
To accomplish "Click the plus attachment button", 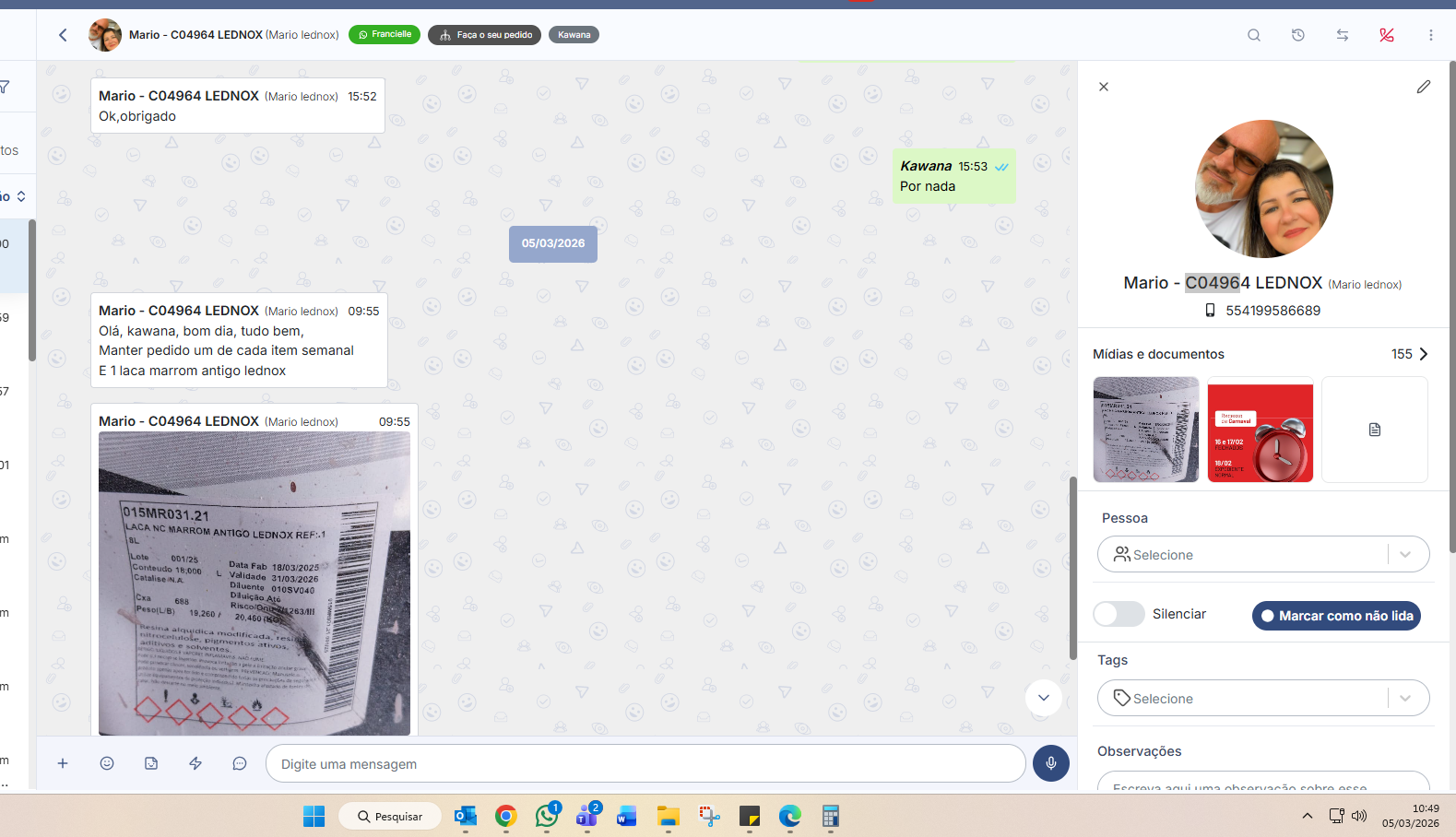I will [x=63, y=763].
